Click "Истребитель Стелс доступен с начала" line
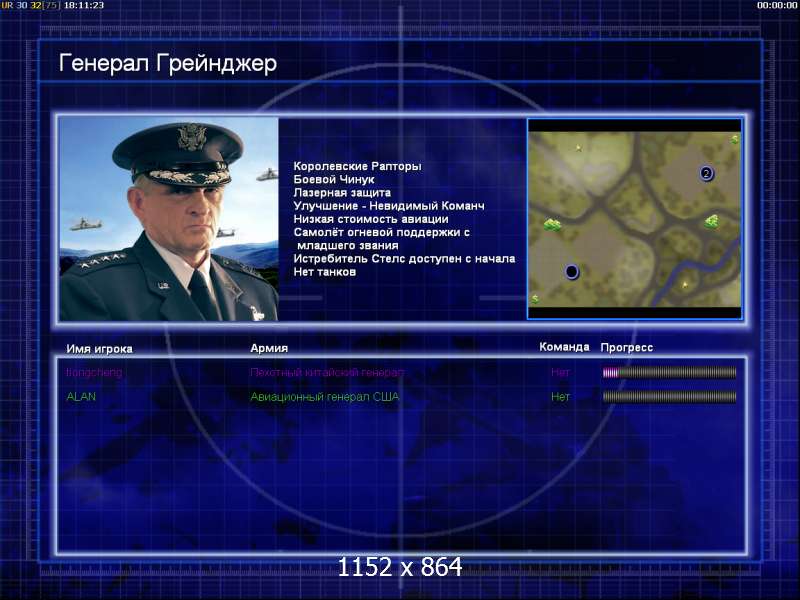Image resolution: width=800 pixels, height=600 pixels. pyautogui.click(x=404, y=259)
